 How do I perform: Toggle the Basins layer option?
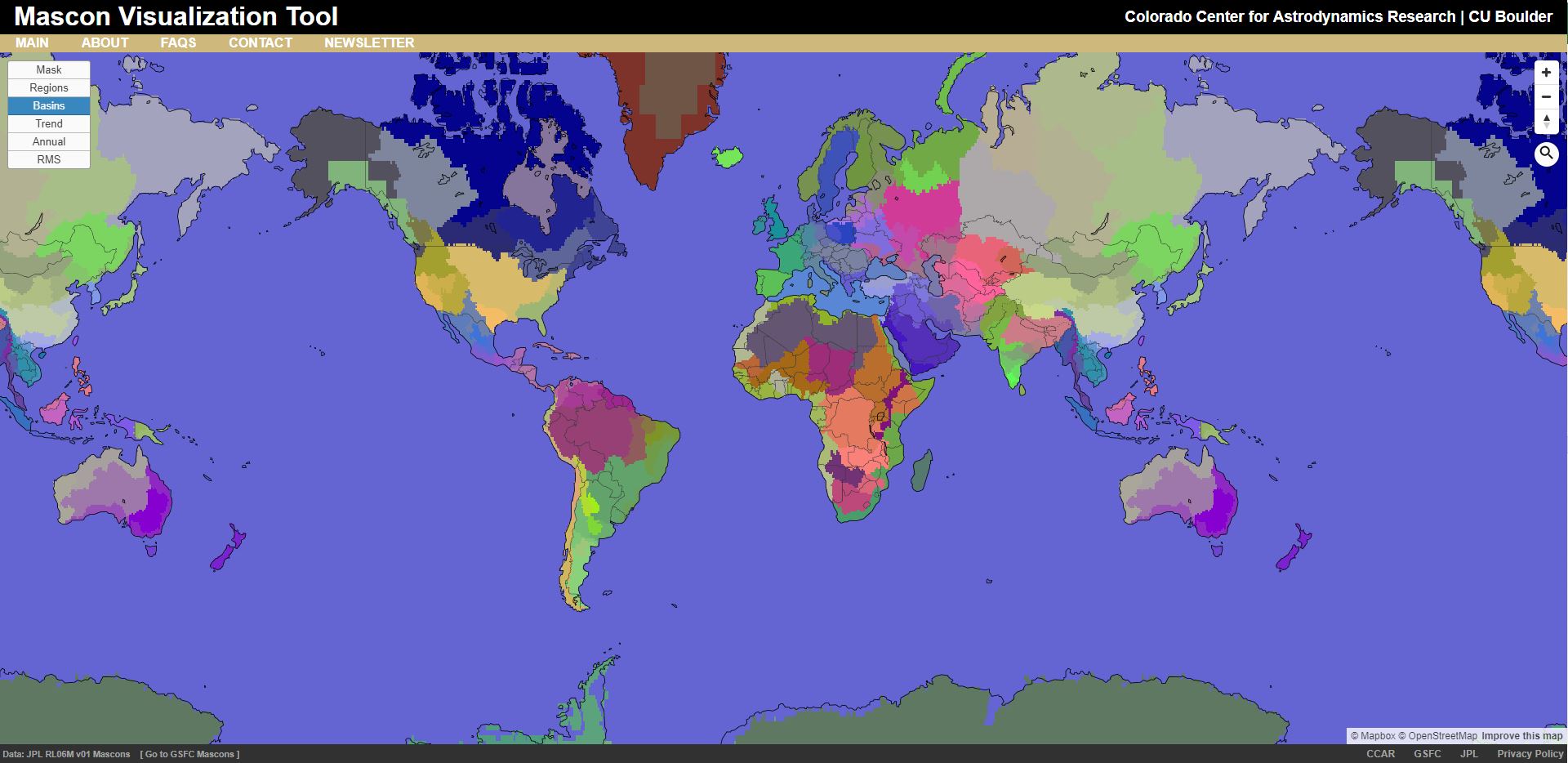(x=49, y=106)
